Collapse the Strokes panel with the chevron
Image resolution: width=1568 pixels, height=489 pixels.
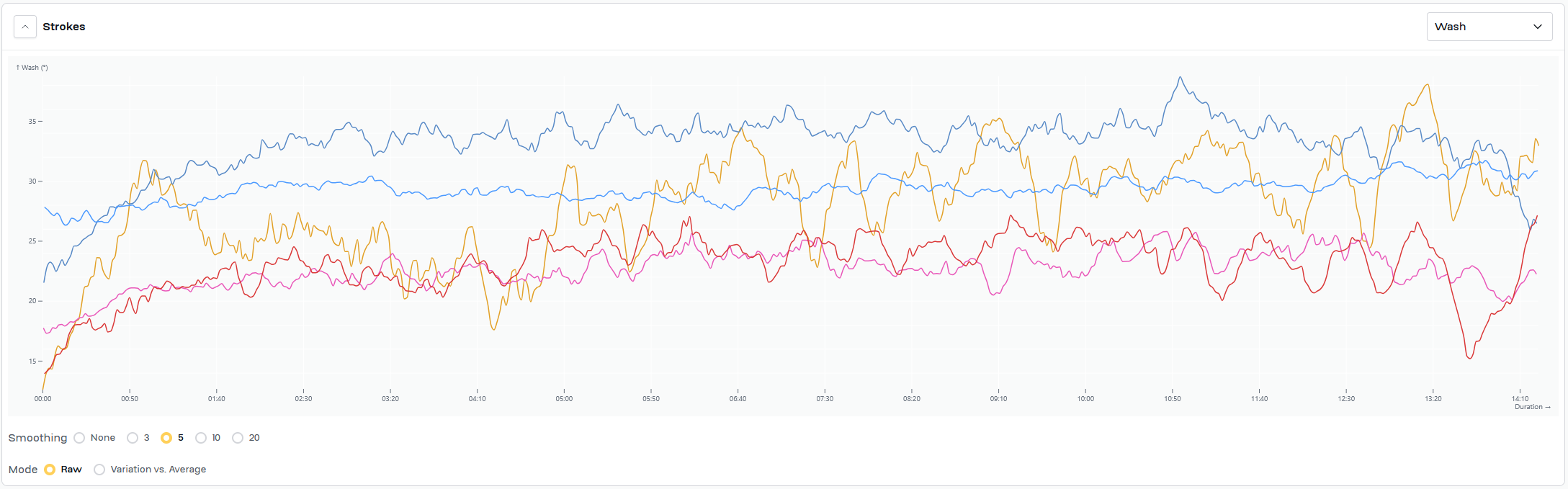(25, 27)
